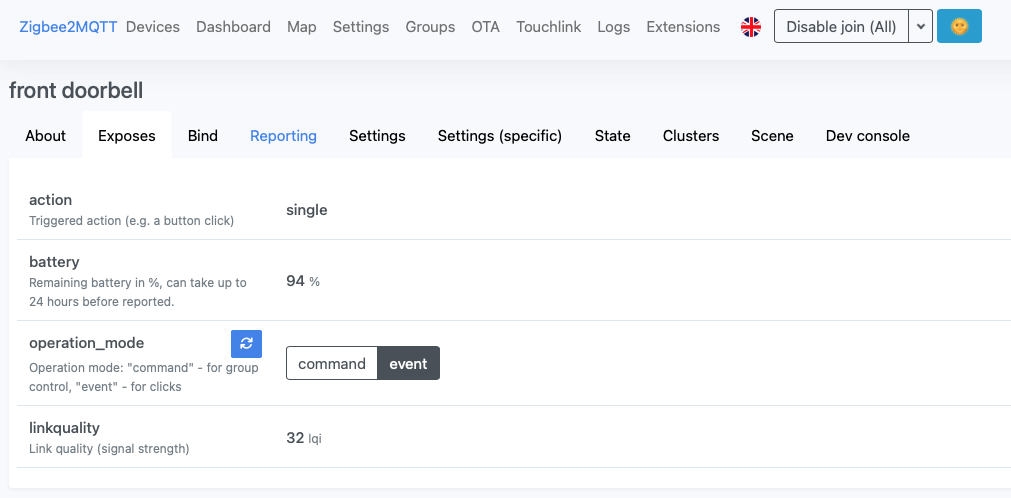View the Logs page

pos(613,27)
